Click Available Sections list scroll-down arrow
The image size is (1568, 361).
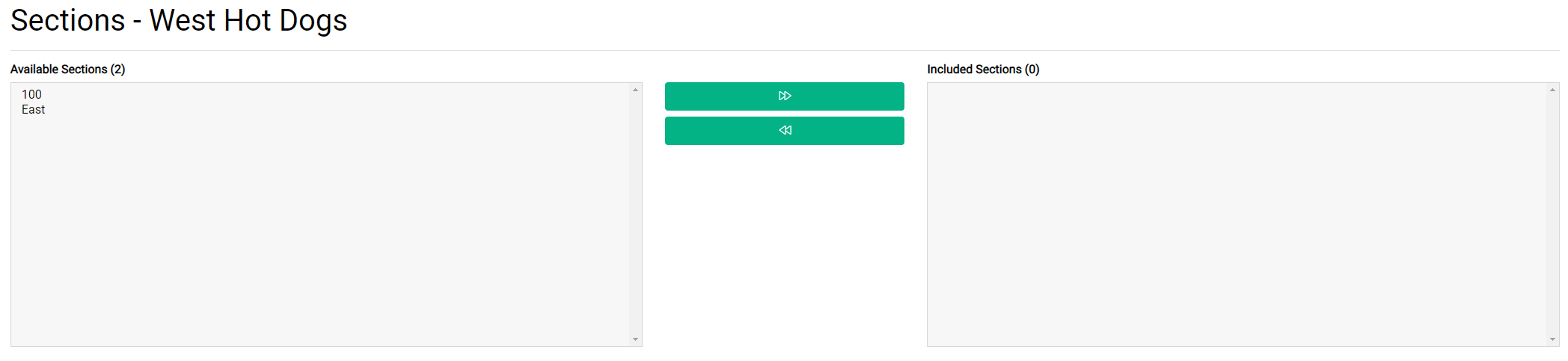point(636,339)
